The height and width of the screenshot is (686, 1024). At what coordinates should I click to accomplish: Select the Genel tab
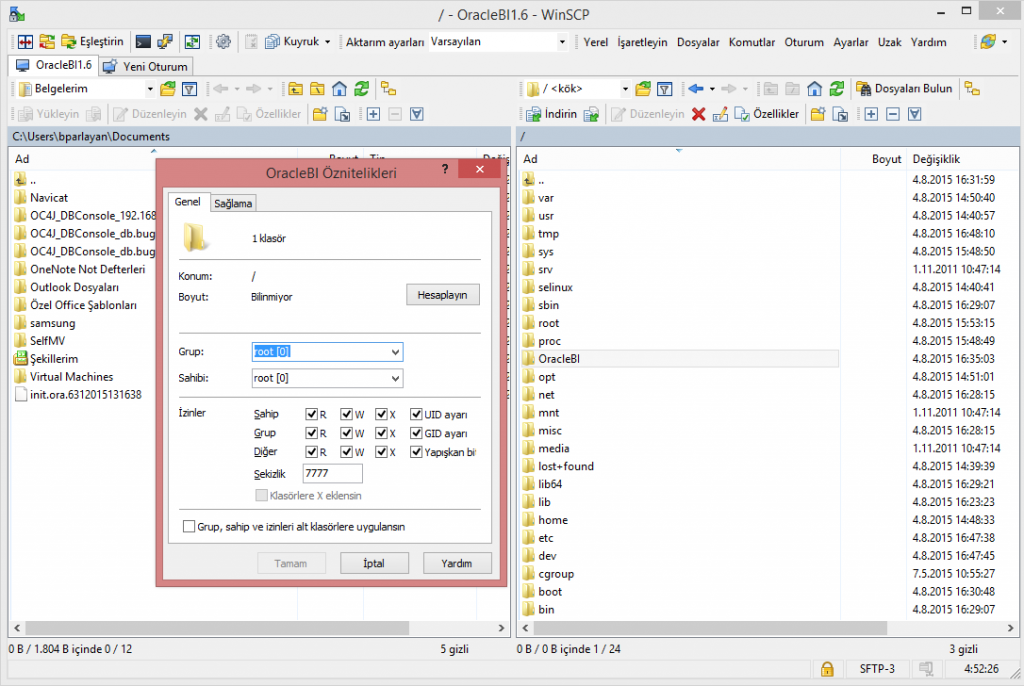click(187, 202)
